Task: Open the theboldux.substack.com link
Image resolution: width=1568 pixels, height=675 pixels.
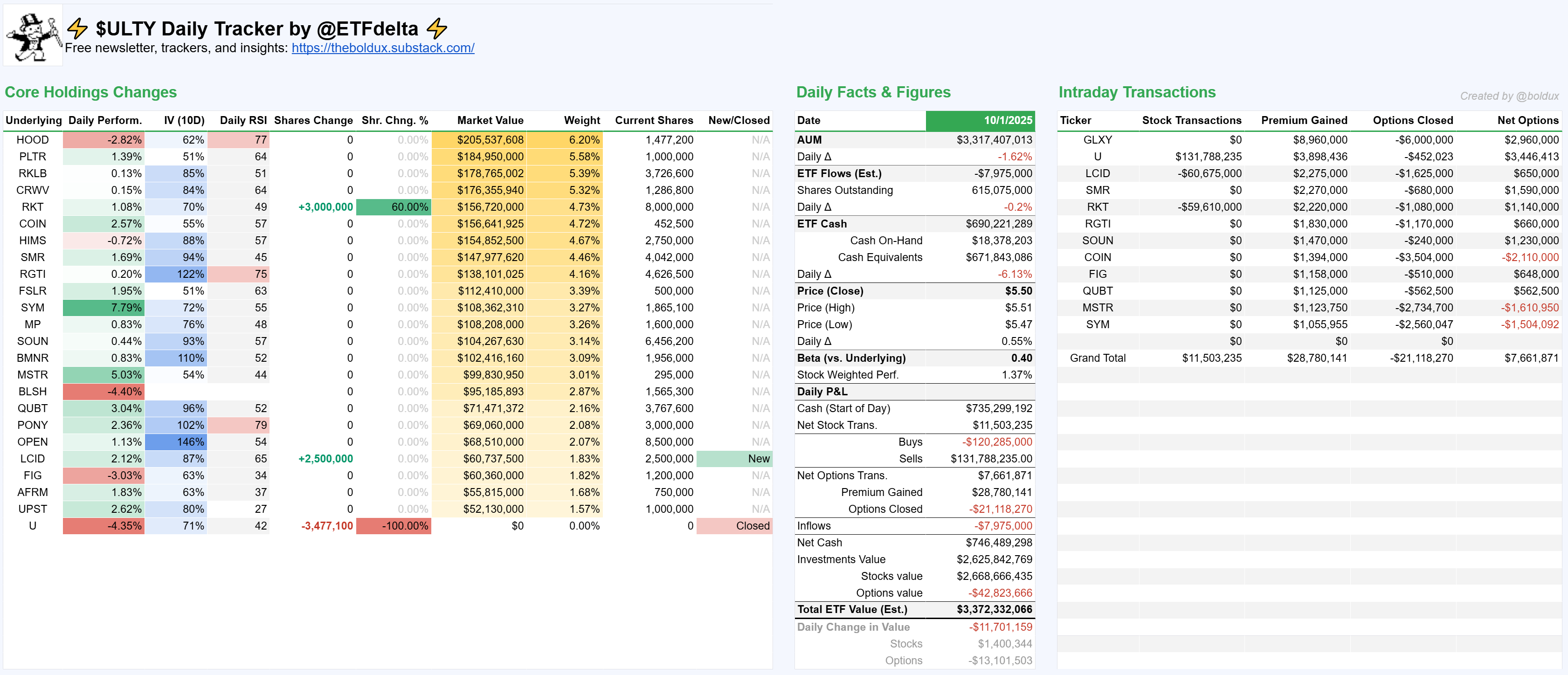Action: [382, 48]
